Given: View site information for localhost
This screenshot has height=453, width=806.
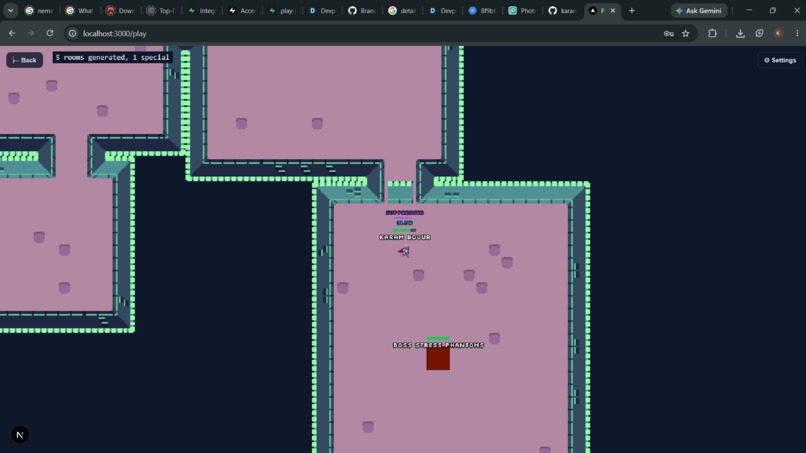Looking at the screenshot, I should 72,33.
